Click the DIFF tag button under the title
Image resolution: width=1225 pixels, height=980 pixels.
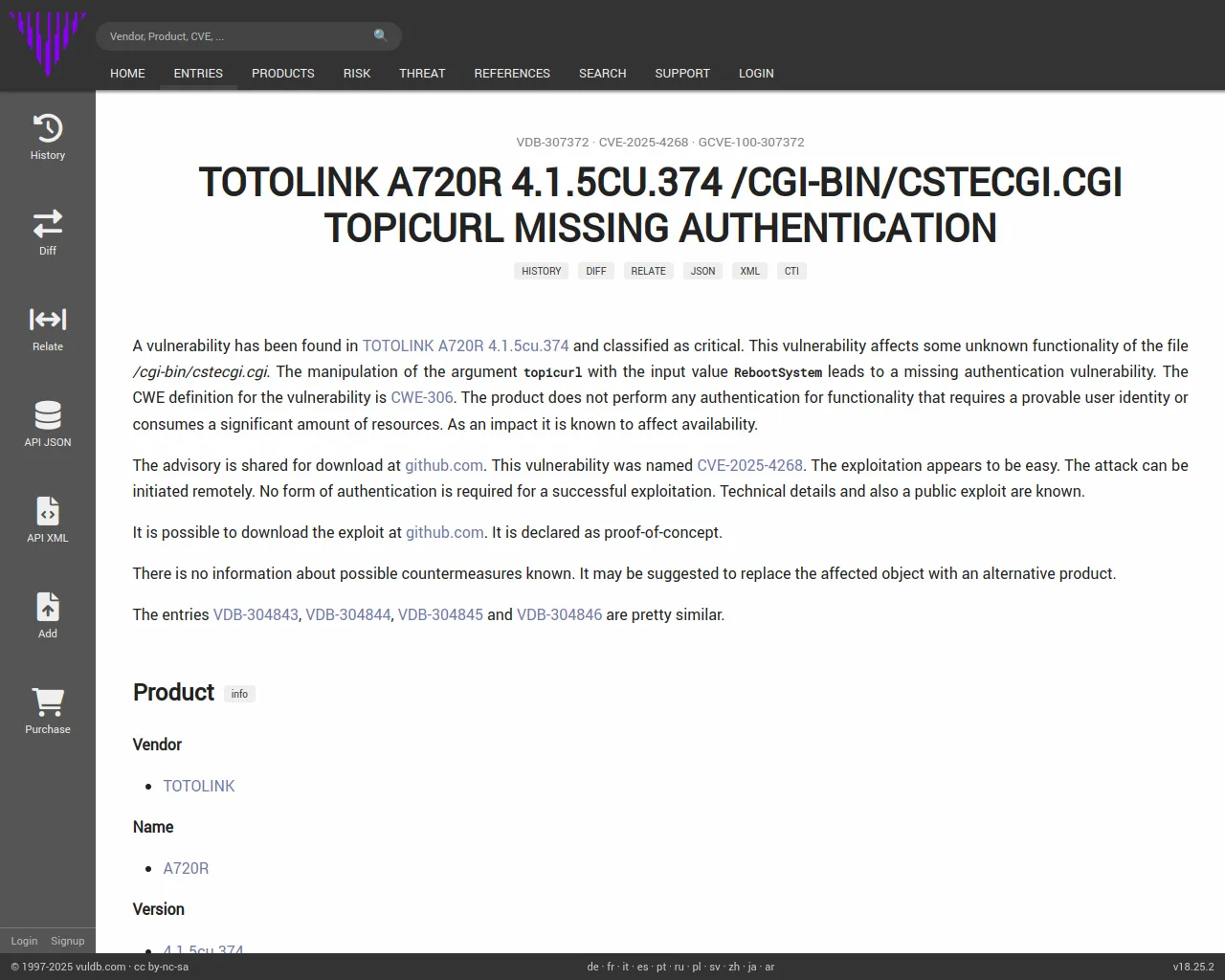tap(596, 271)
